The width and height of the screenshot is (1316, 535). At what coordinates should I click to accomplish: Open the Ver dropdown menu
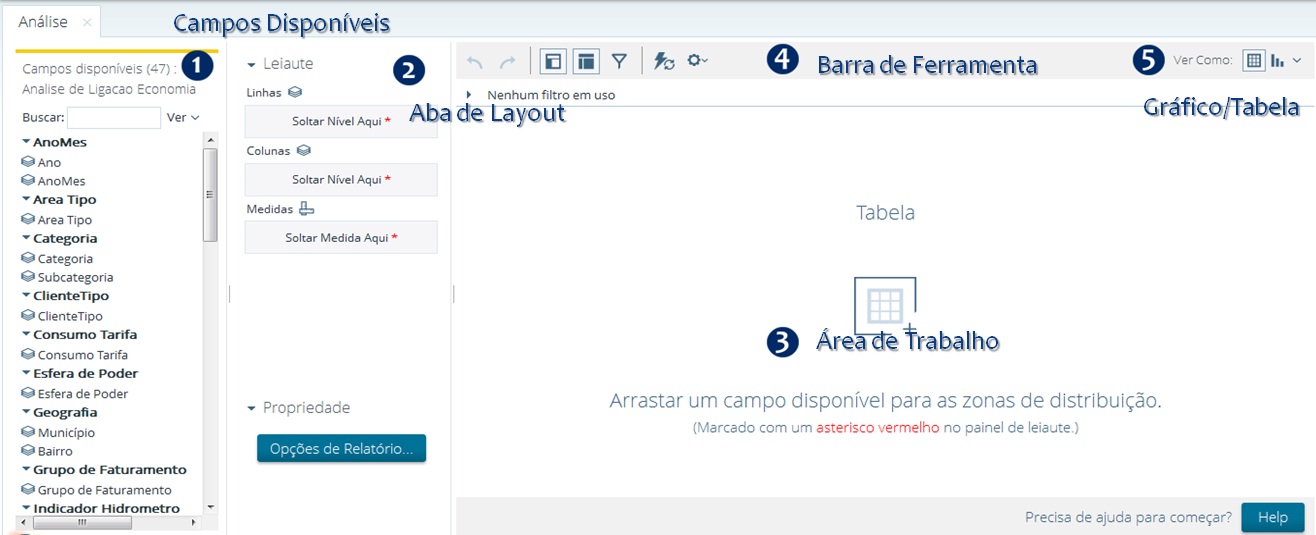coord(183,117)
